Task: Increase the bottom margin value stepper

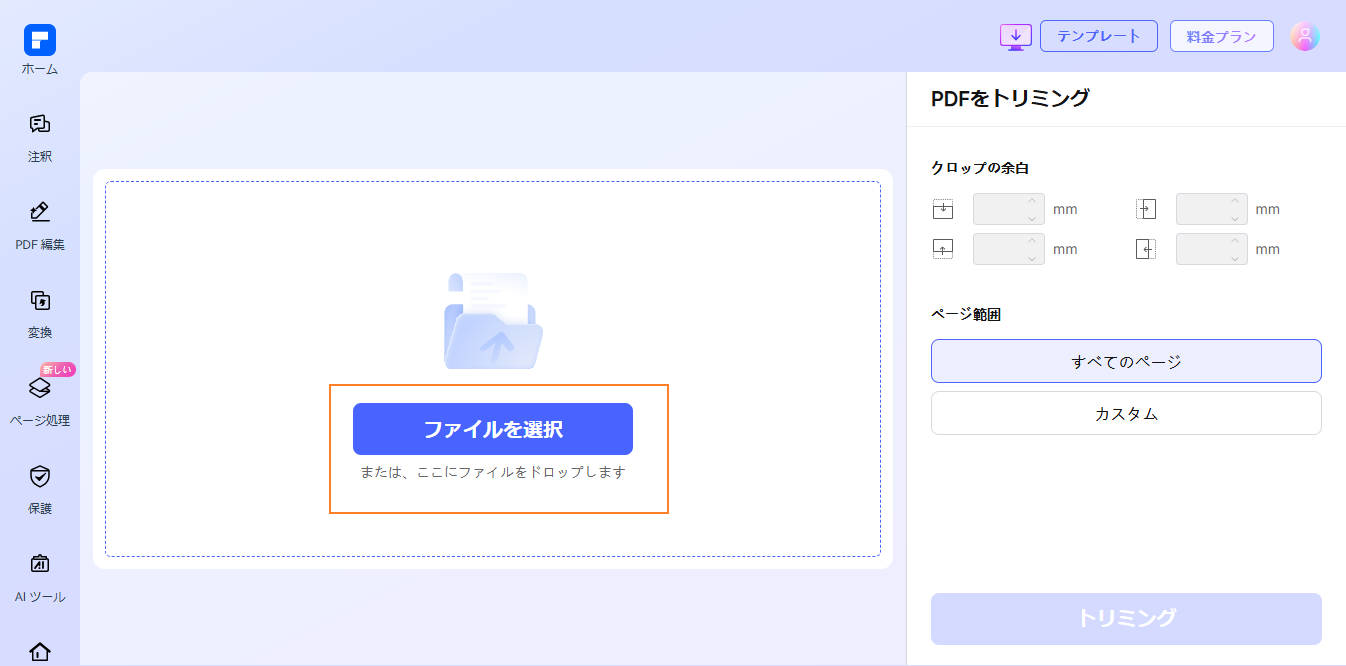Action: point(1032,241)
